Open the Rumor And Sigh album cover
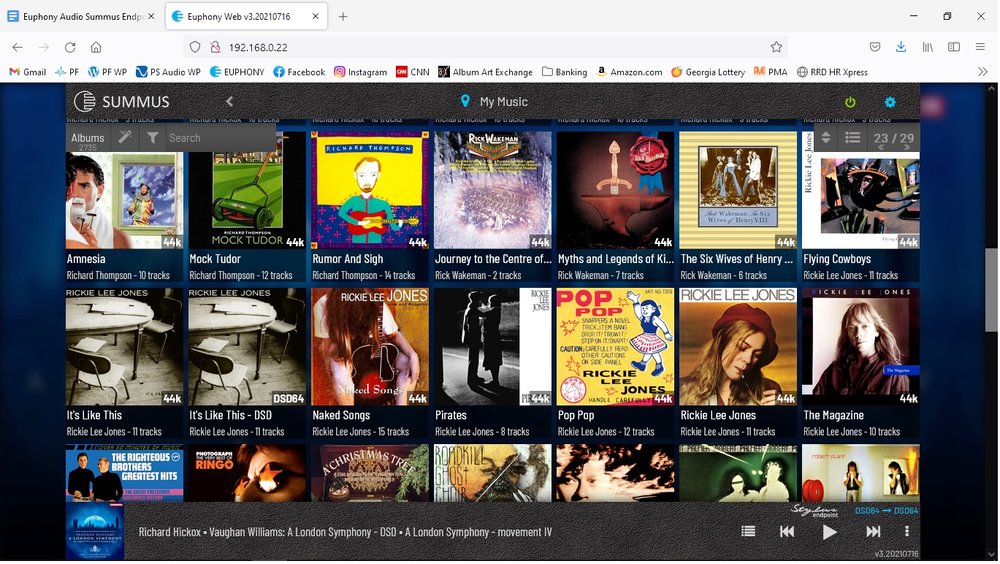This screenshot has height=564, width=1000. pos(370,190)
